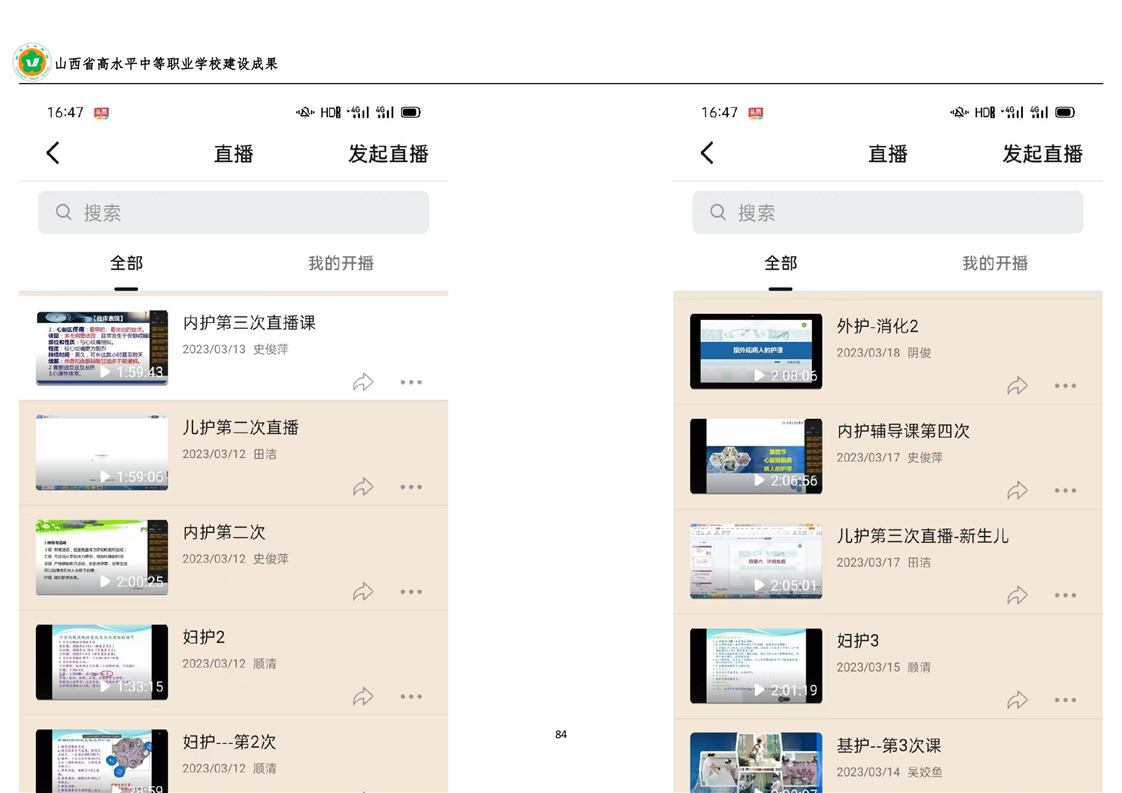Screen dimensions: 1122x793
Task: Open more options for 妇护3
Action: tap(1065, 700)
